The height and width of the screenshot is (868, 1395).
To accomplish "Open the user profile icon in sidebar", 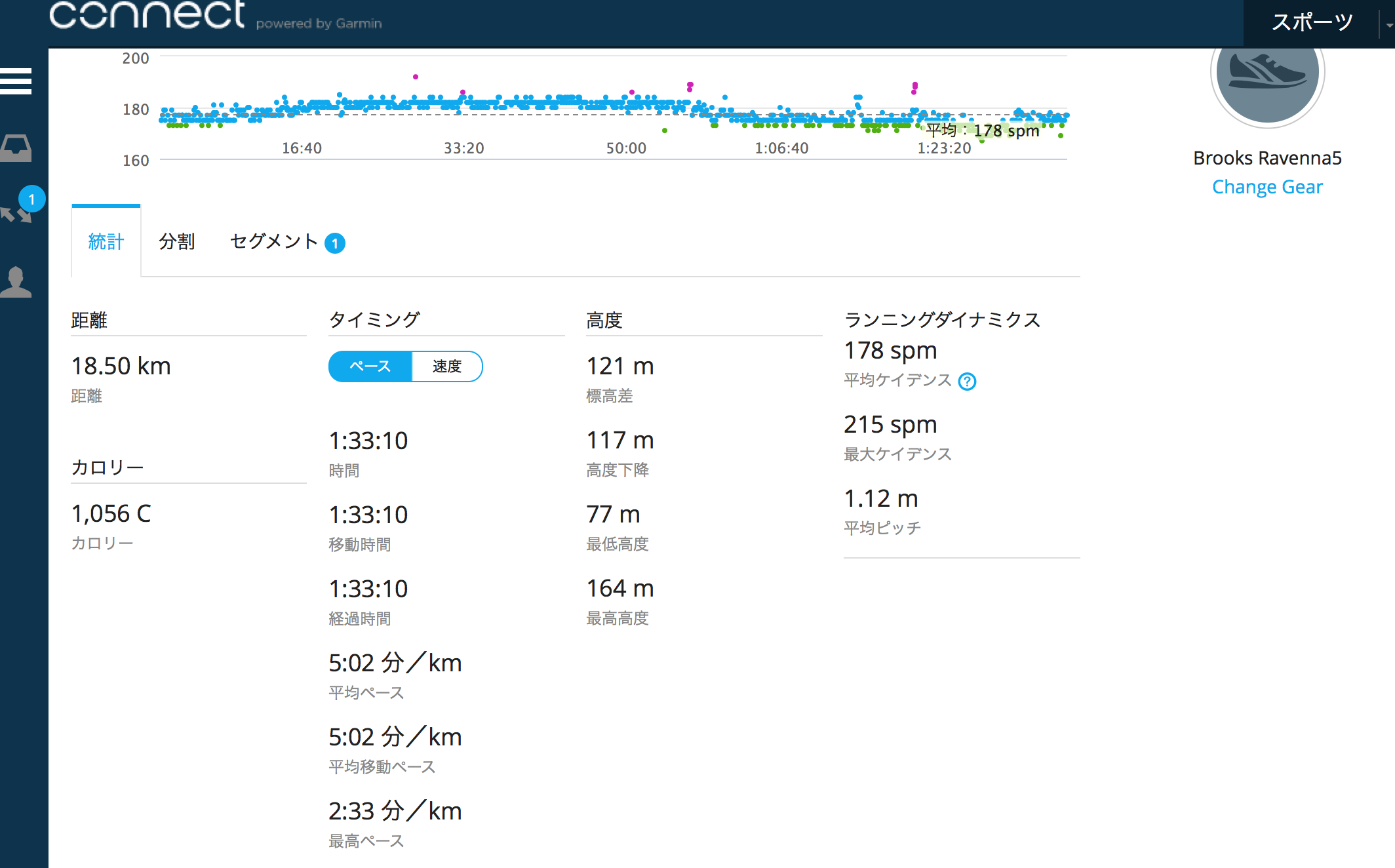I will pyautogui.click(x=16, y=282).
